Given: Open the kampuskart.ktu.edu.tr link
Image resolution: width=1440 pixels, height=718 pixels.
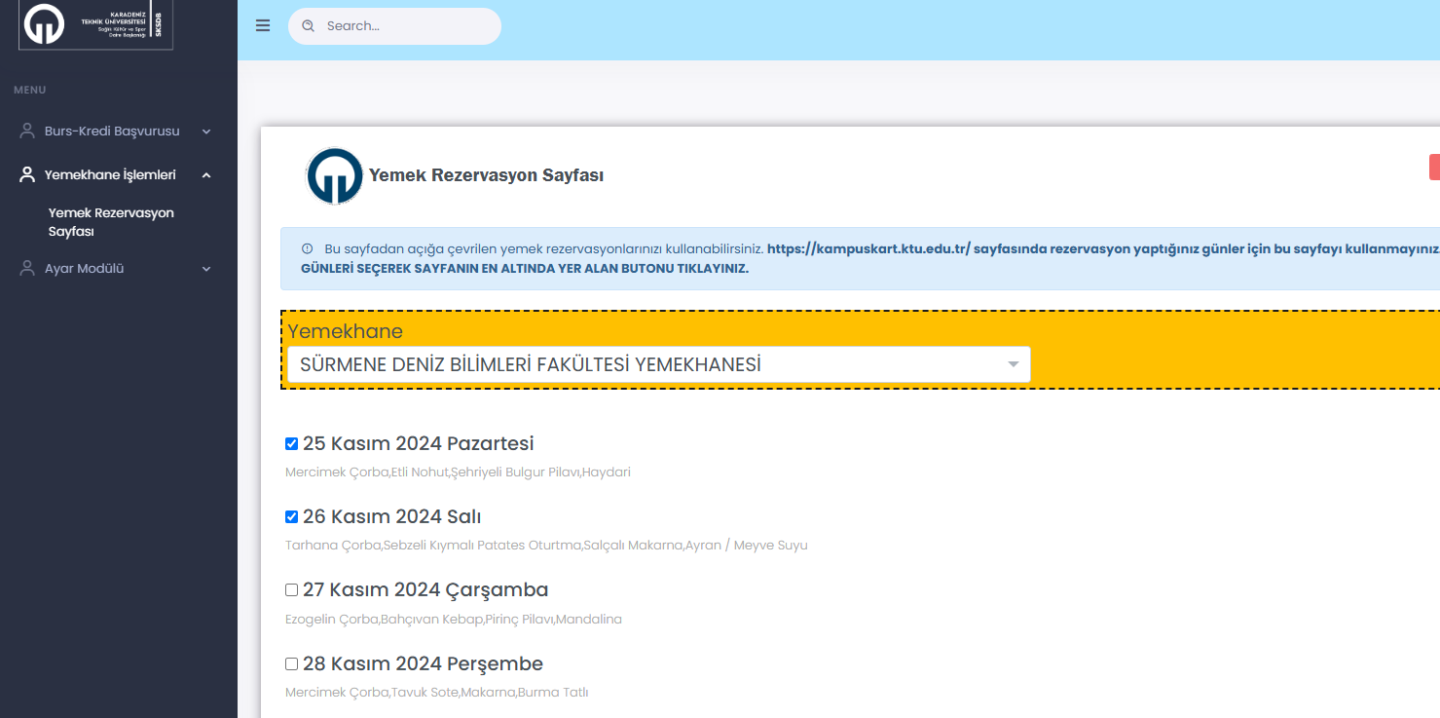Looking at the screenshot, I should (x=867, y=248).
